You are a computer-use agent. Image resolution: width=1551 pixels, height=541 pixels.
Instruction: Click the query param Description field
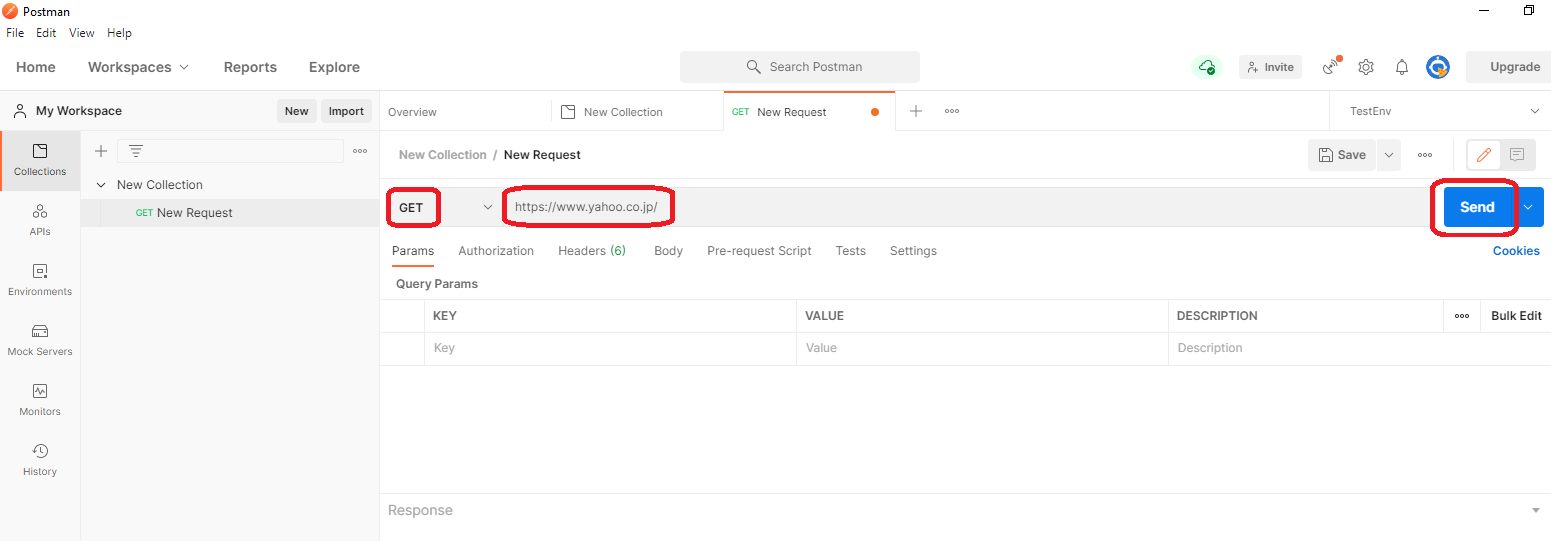[x=1359, y=348]
